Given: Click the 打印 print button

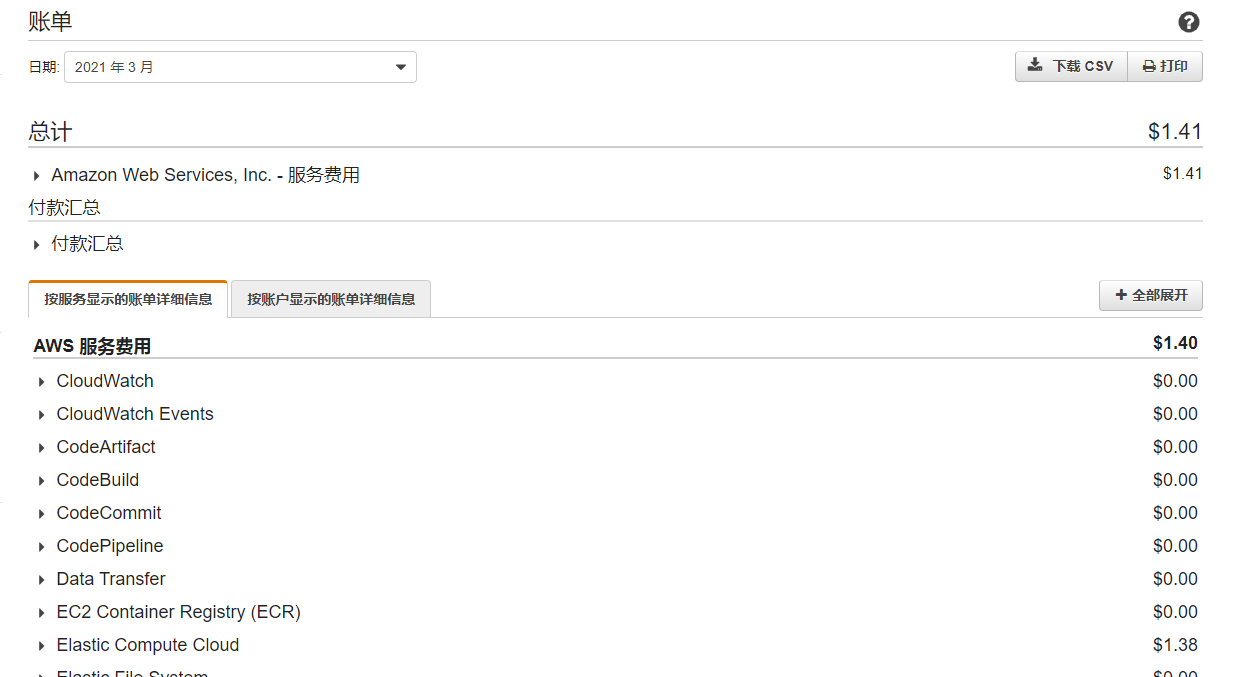Looking at the screenshot, I should (1165, 66).
